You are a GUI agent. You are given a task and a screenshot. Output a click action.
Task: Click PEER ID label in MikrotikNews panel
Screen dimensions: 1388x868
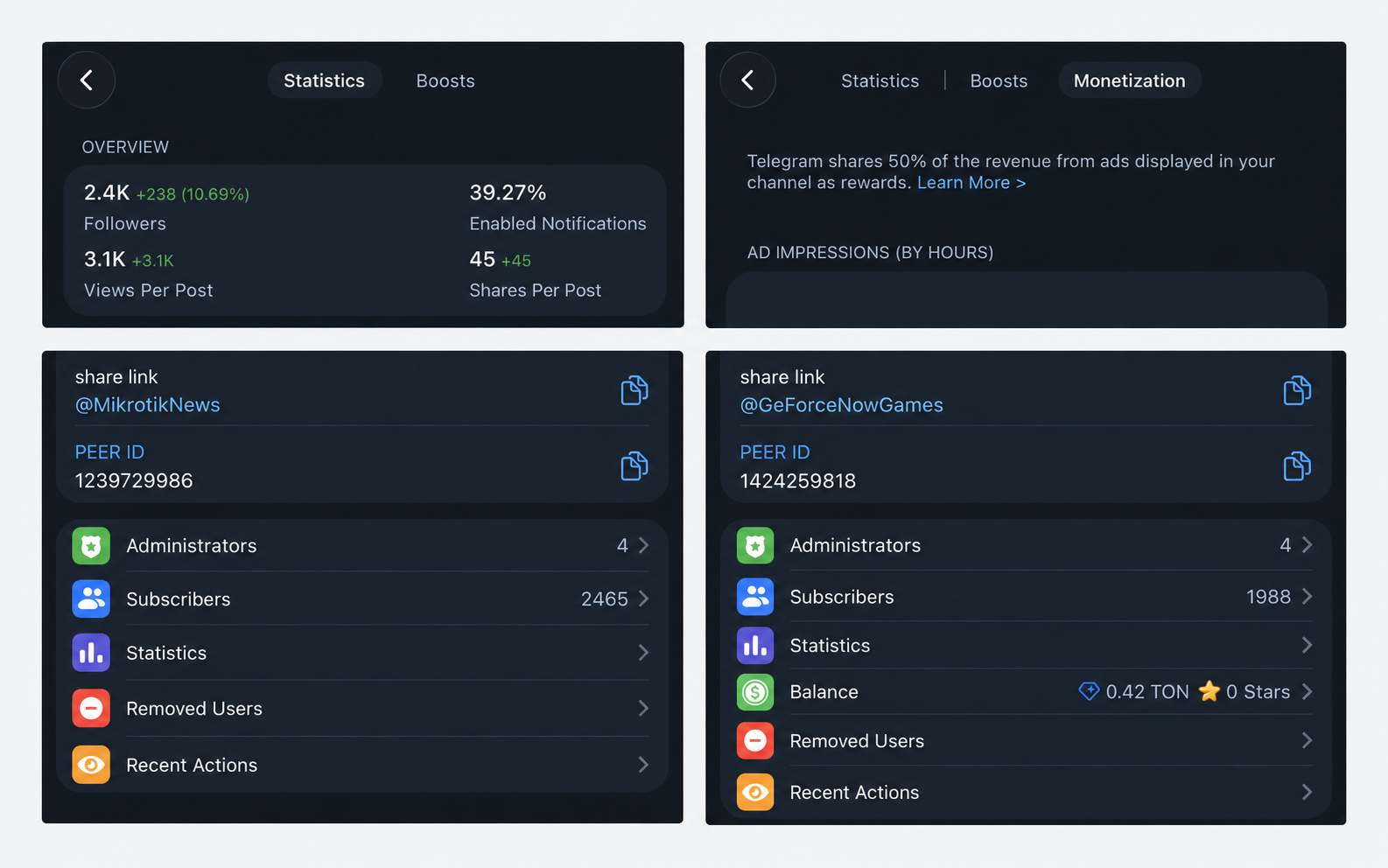[x=109, y=452]
